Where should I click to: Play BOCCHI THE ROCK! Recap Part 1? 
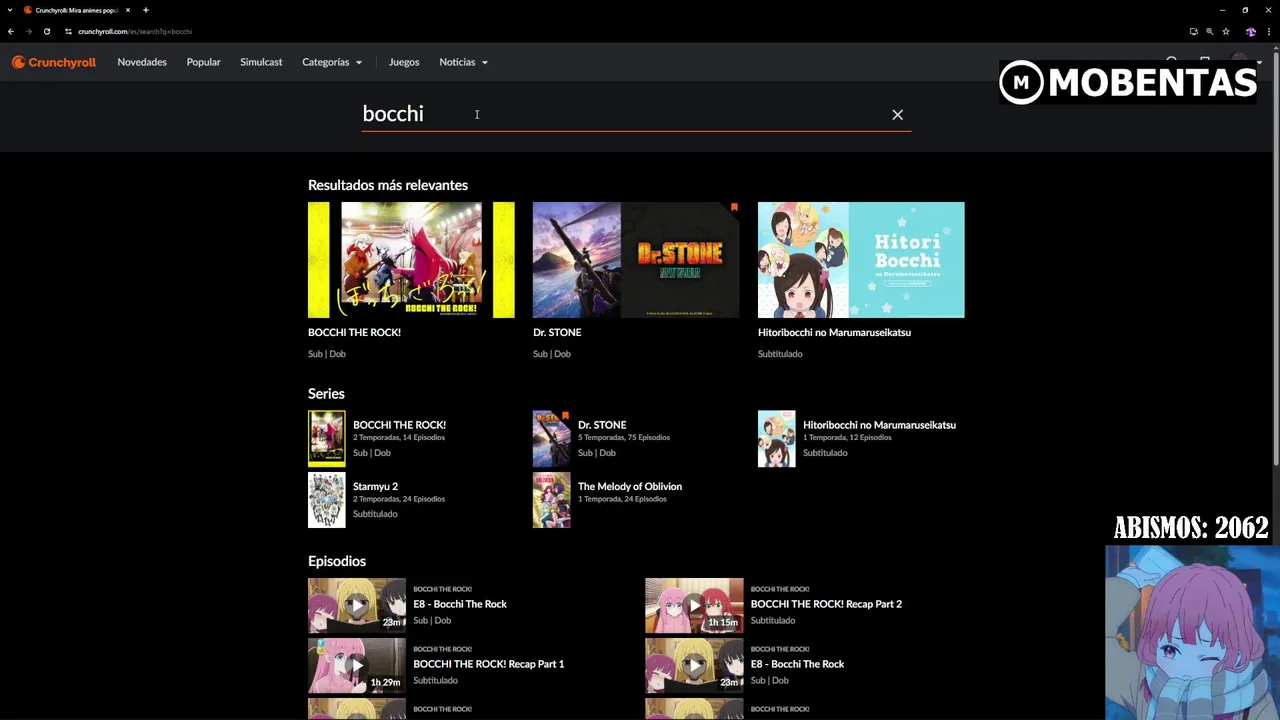tap(357, 665)
